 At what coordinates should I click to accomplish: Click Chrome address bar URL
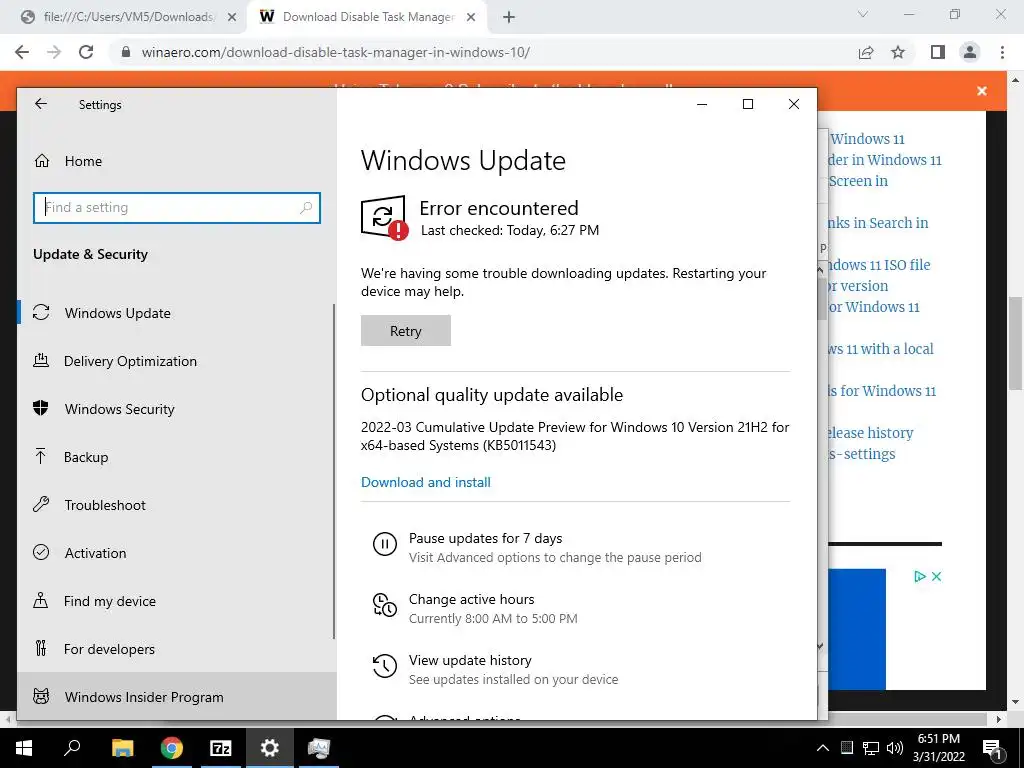tap(336, 52)
